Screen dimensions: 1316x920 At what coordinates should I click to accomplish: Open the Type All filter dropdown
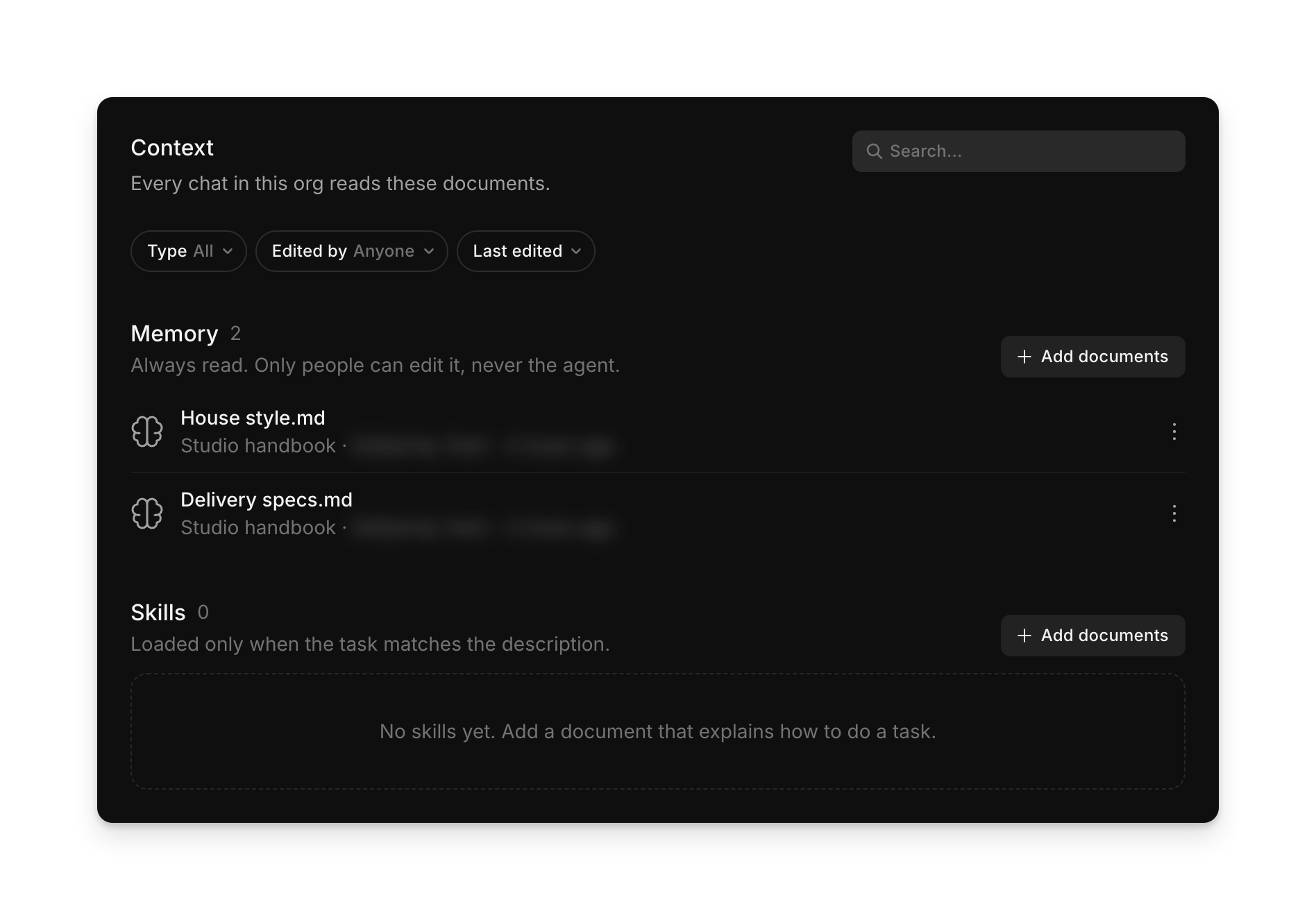[189, 251]
